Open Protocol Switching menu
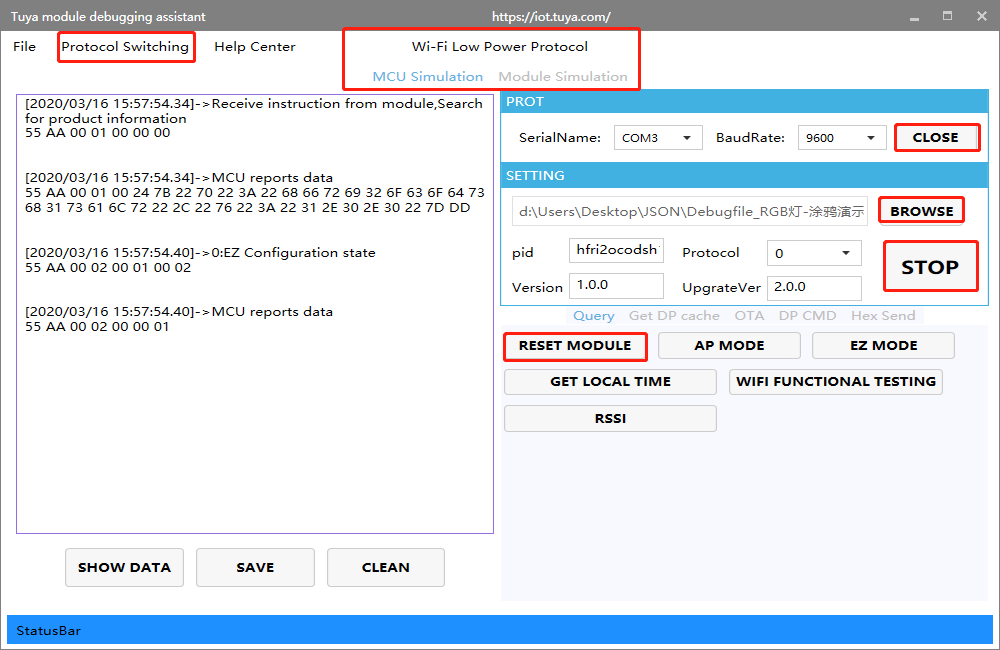Image resolution: width=1000 pixels, height=650 pixels. pos(125,47)
